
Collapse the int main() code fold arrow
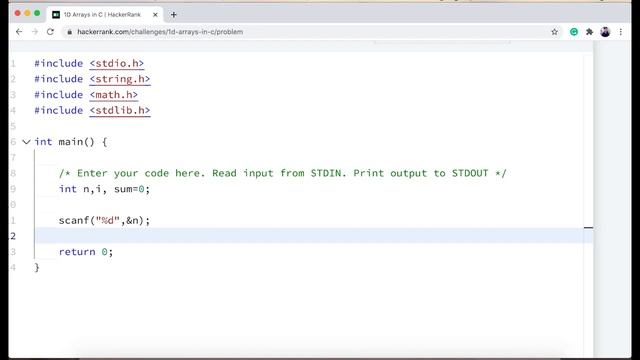[26, 142]
